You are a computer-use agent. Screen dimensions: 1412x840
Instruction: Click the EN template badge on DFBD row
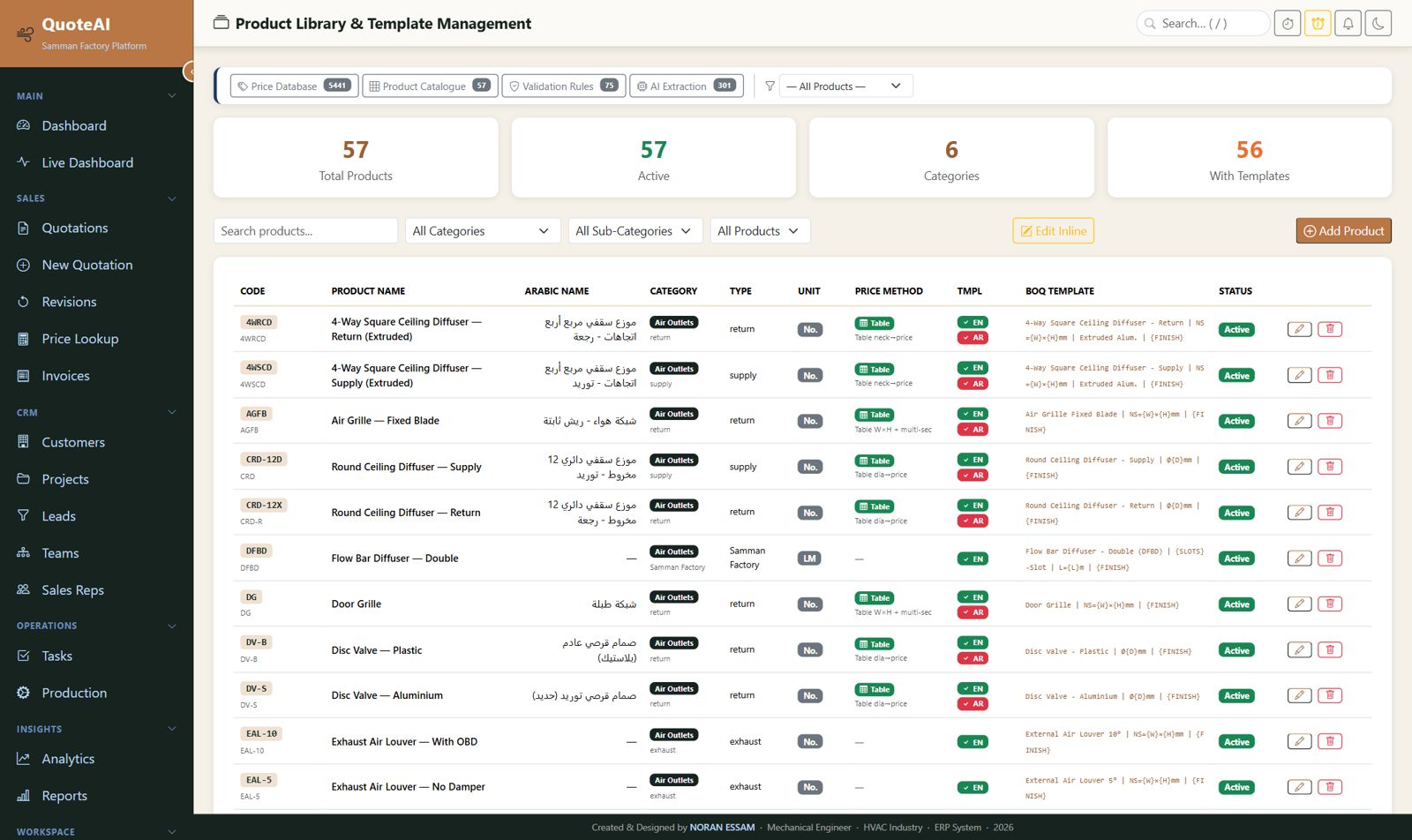click(x=973, y=559)
